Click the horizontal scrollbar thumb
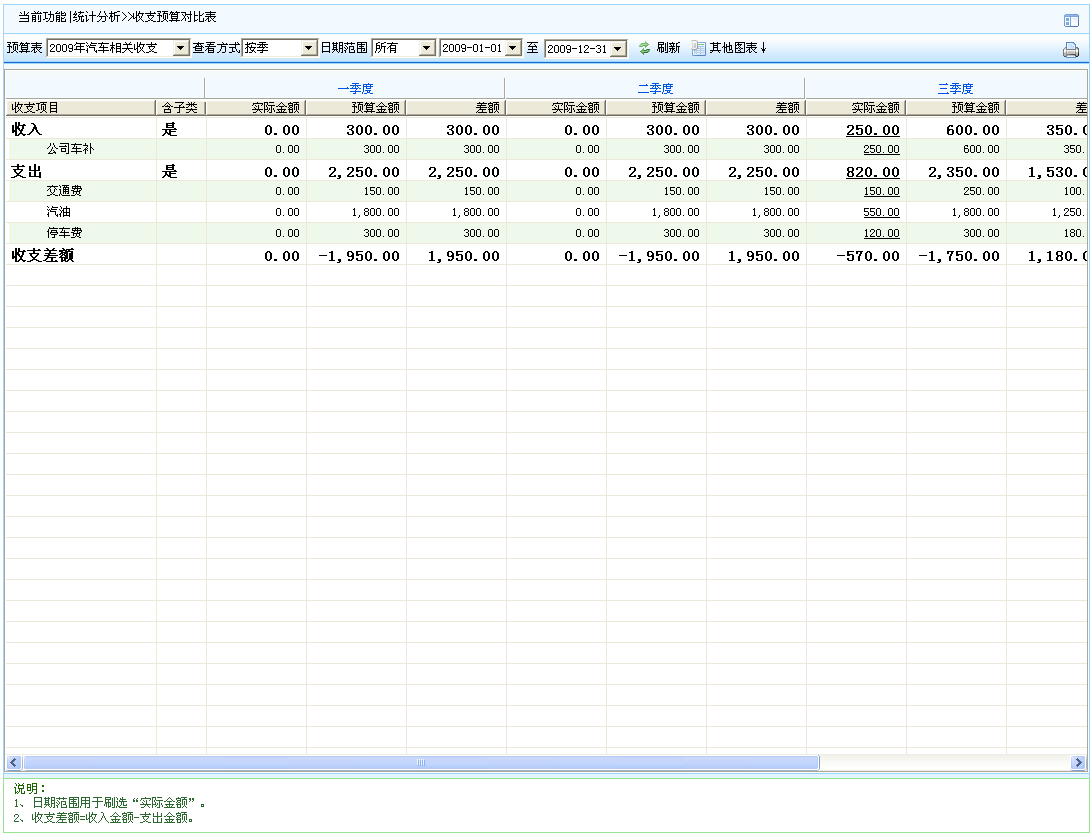The width and height of the screenshot is (1090, 833). 420,763
